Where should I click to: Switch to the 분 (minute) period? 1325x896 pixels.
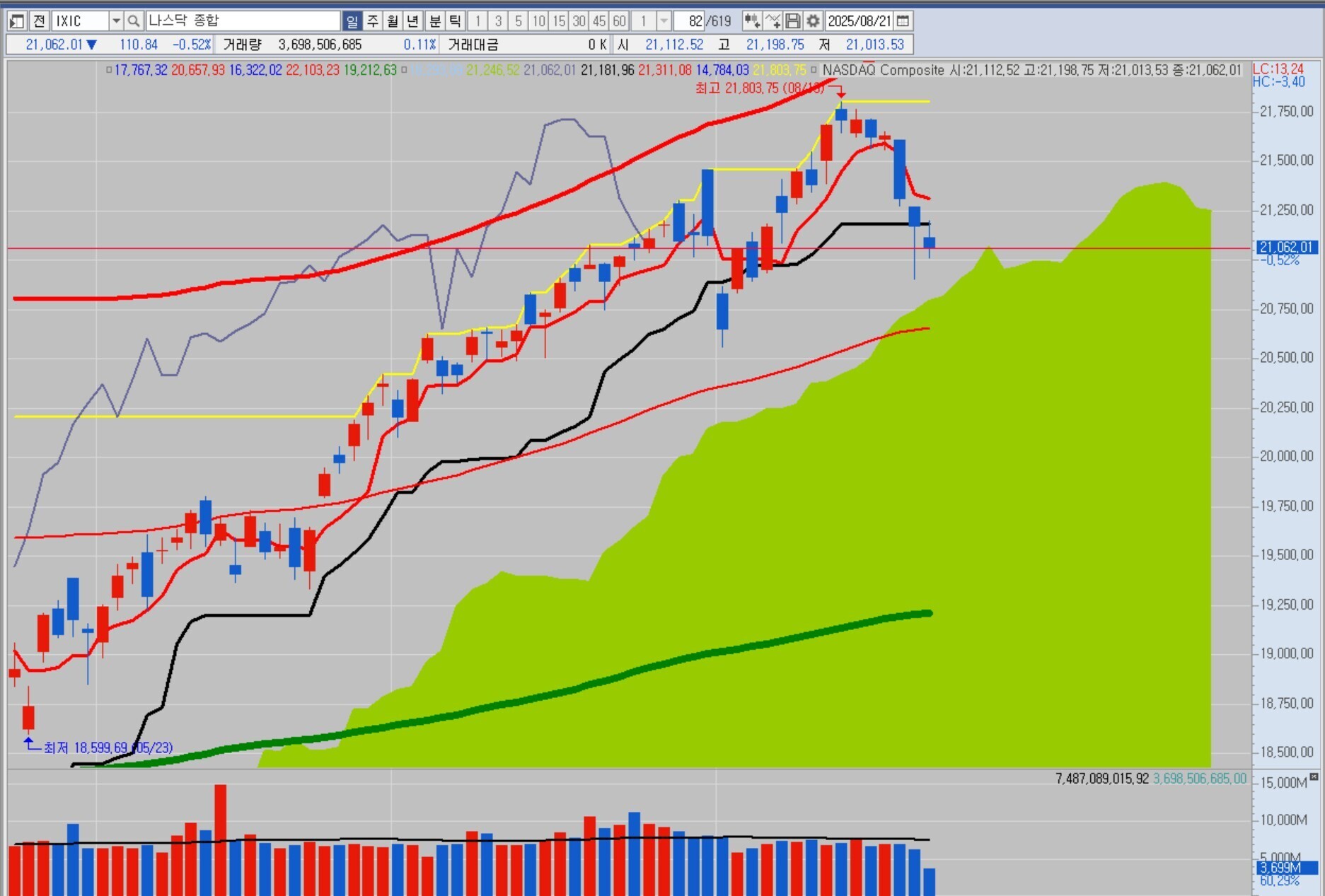pos(435,21)
